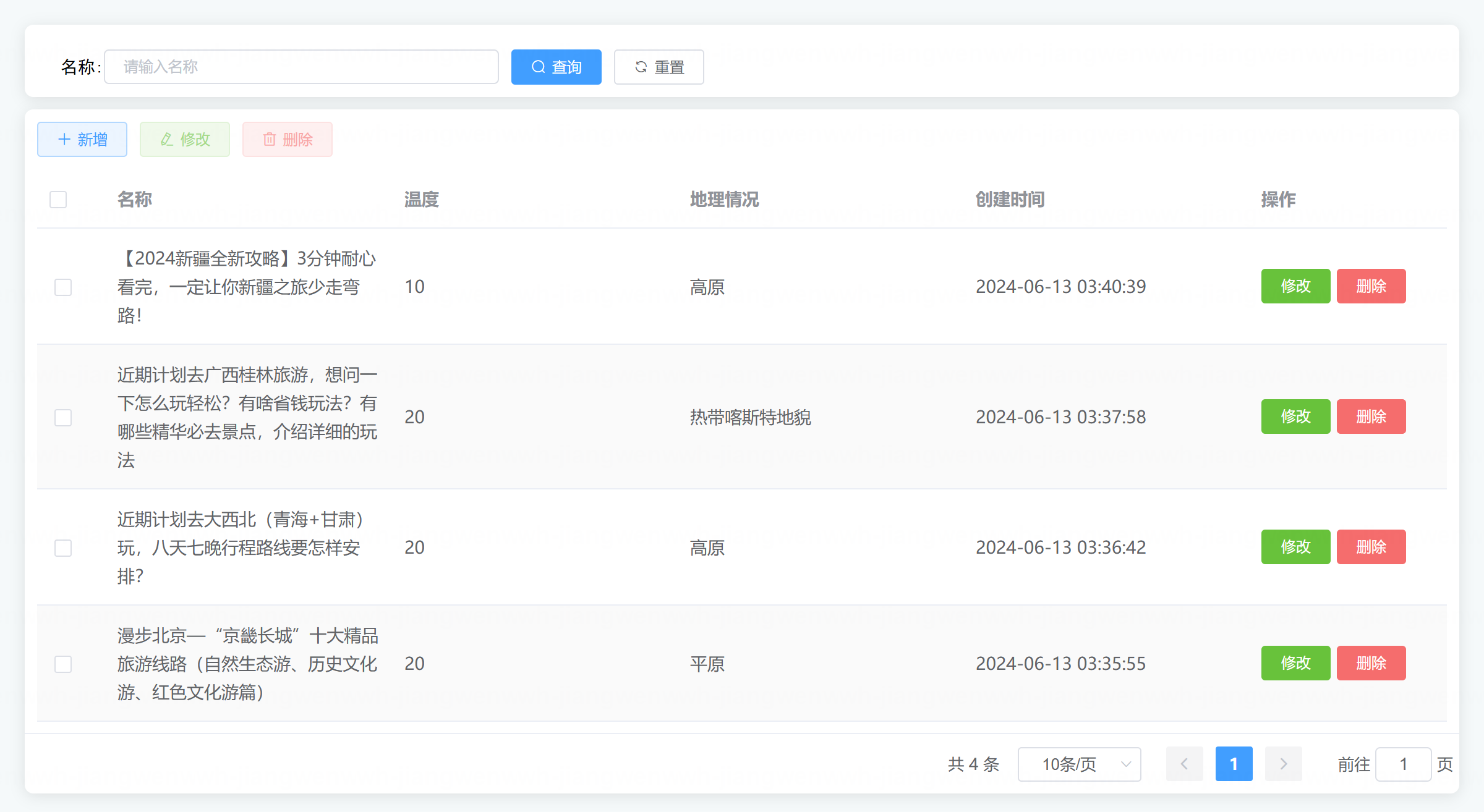Check the 广西桂林旅游 row checkbox
1484x812 pixels.
[x=63, y=417]
